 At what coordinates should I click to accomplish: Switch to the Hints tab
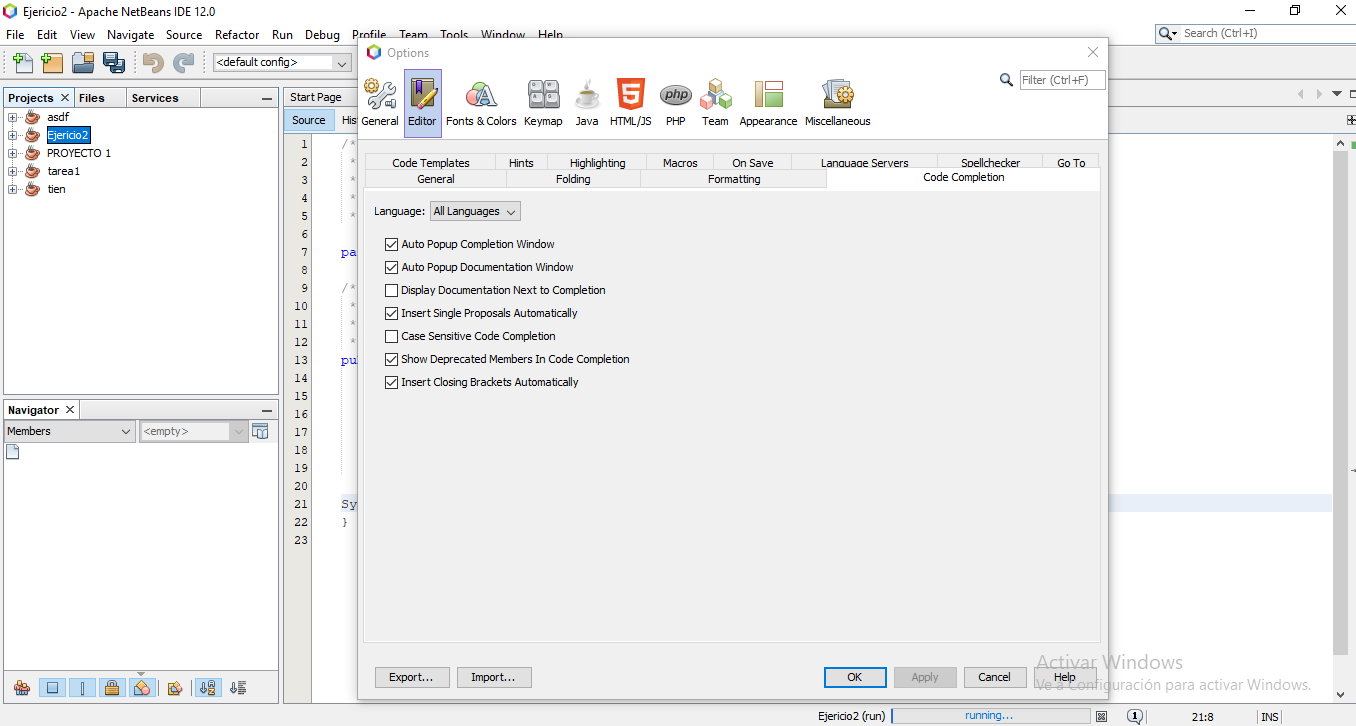pos(521,162)
